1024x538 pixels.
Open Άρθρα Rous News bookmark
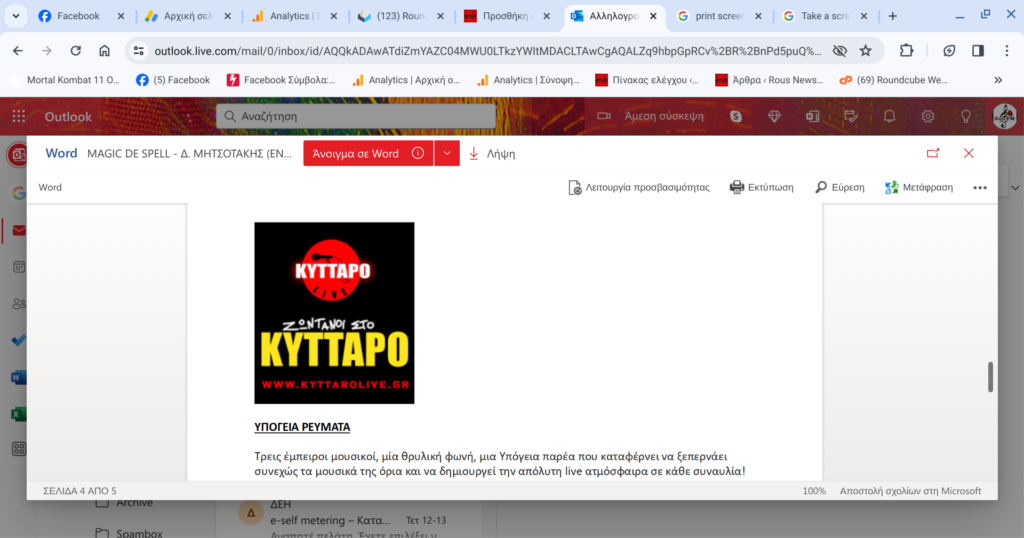pos(769,80)
